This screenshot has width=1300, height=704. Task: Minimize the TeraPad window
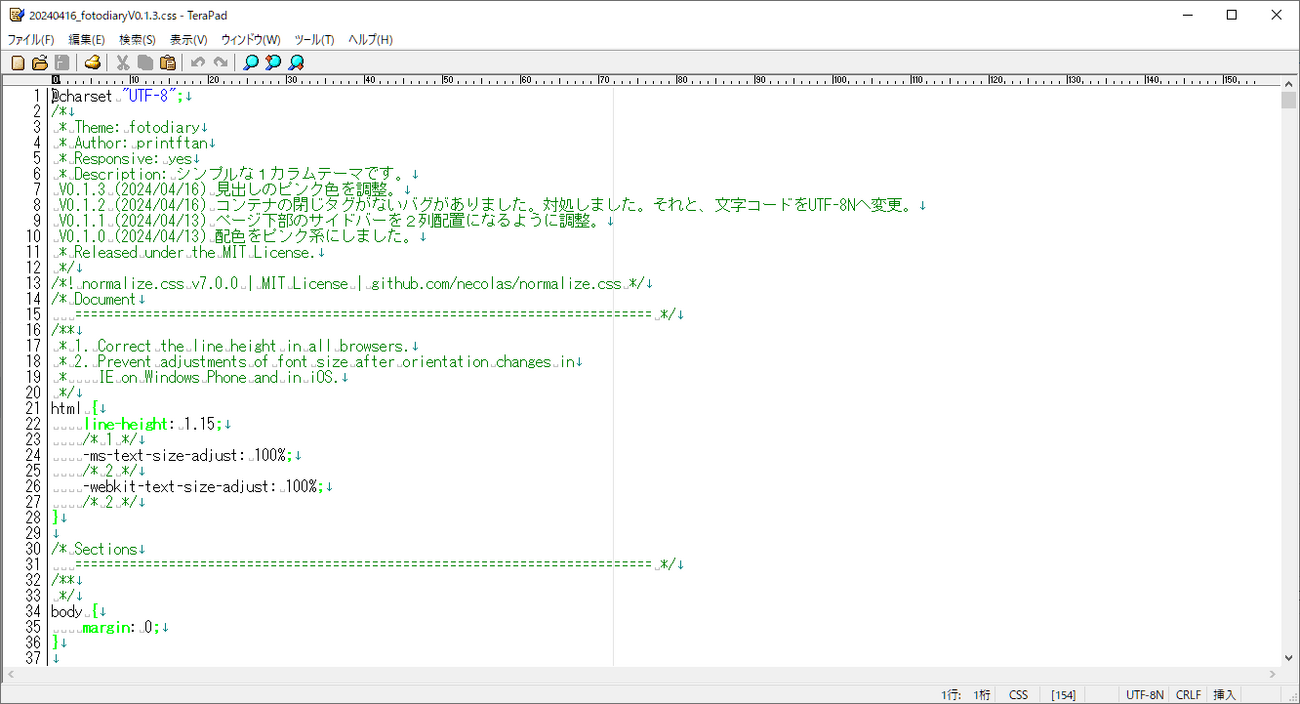coord(1186,15)
